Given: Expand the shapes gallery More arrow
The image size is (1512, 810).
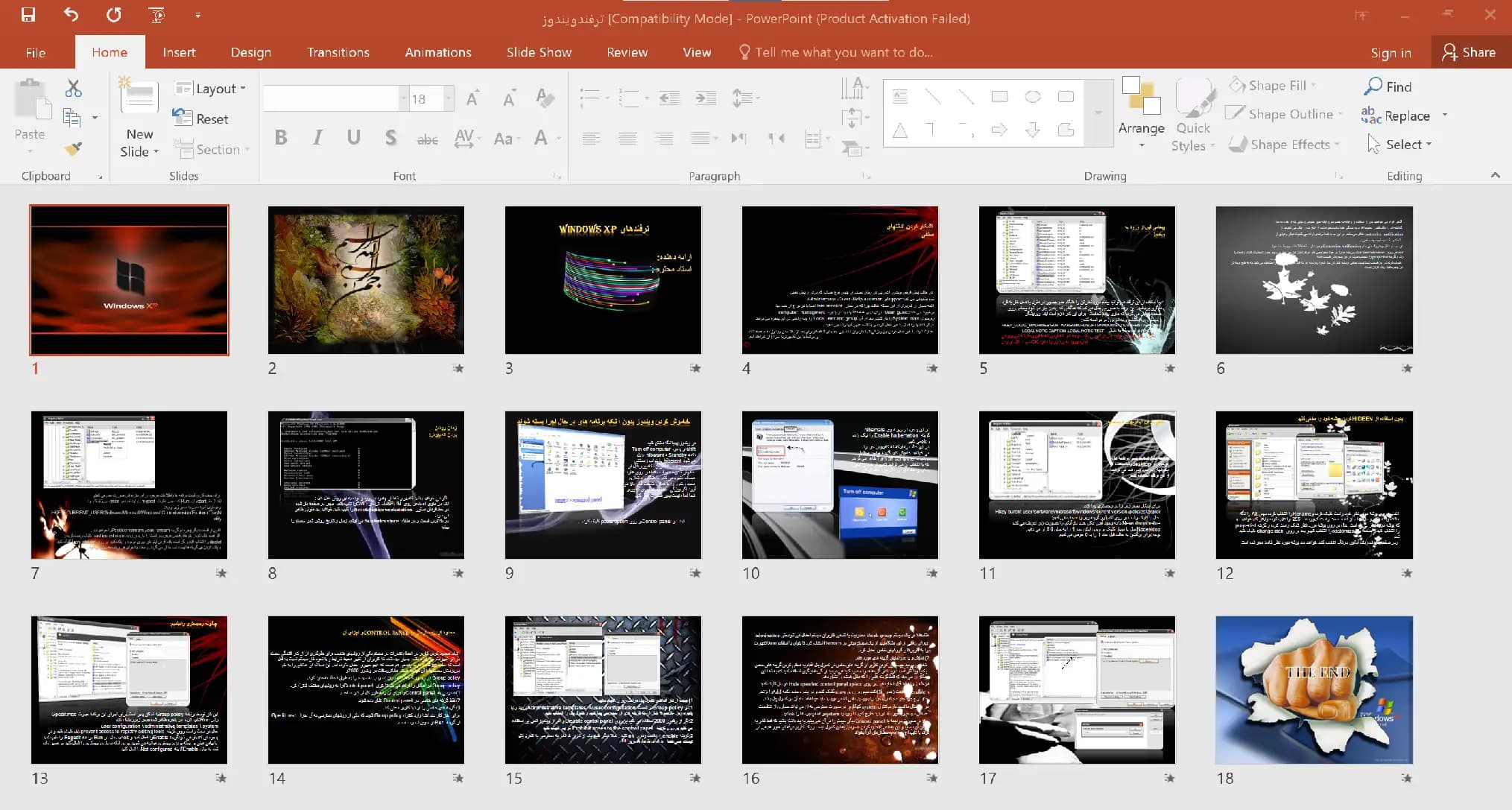Looking at the screenshot, I should (1098, 113).
